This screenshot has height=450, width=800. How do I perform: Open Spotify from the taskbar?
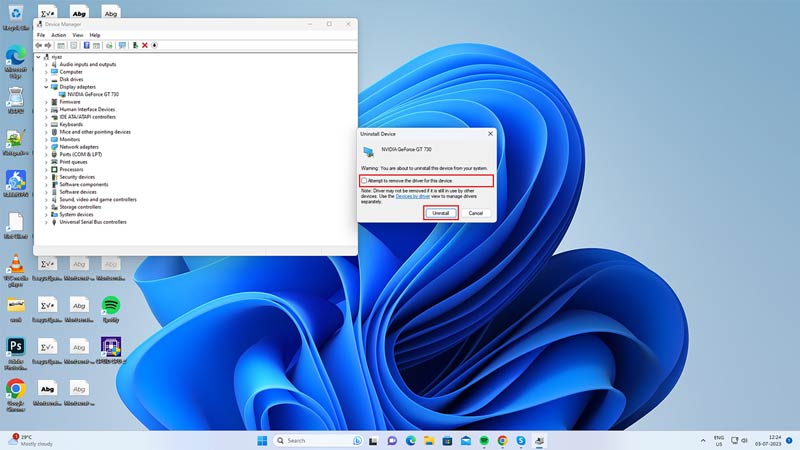coord(484,440)
